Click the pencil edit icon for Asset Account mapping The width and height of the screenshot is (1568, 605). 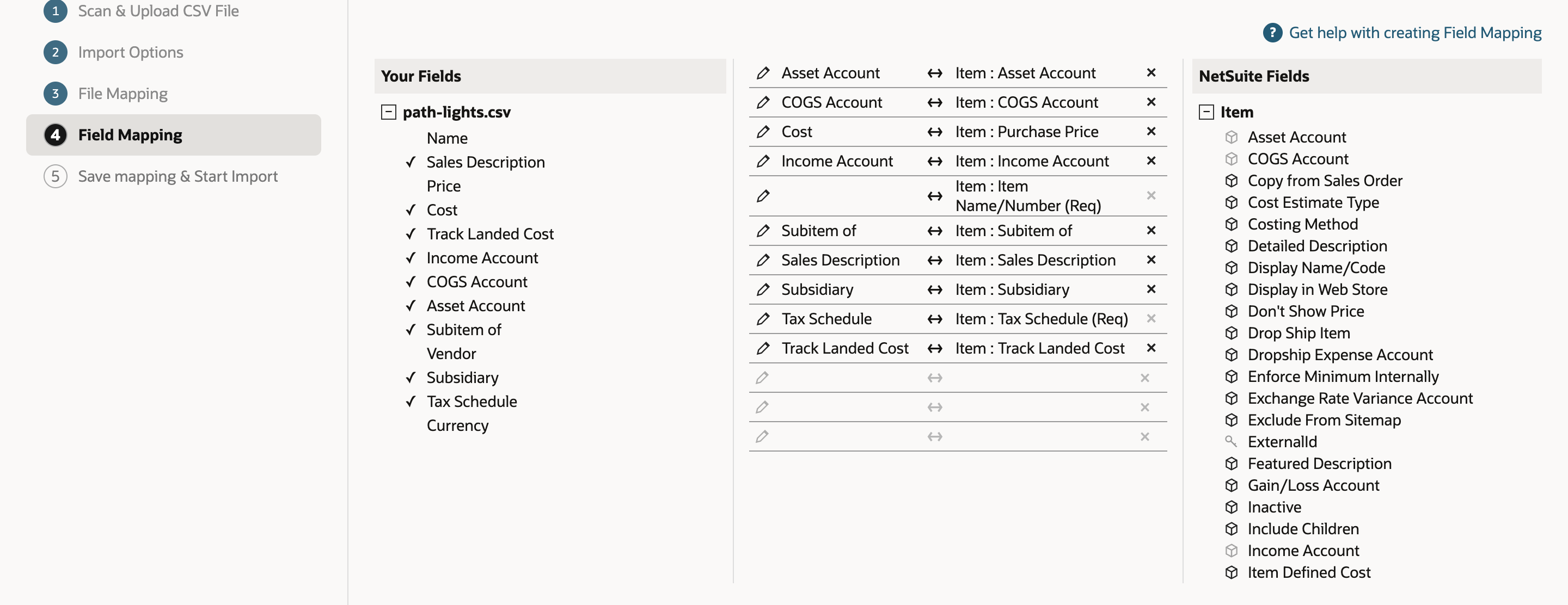(763, 73)
